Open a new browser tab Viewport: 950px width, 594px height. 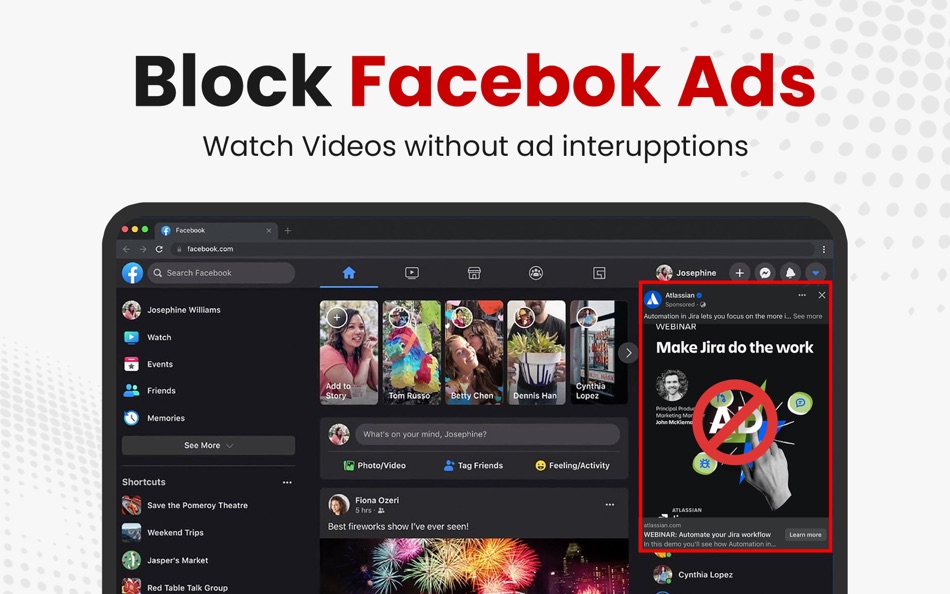pyautogui.click(x=288, y=230)
